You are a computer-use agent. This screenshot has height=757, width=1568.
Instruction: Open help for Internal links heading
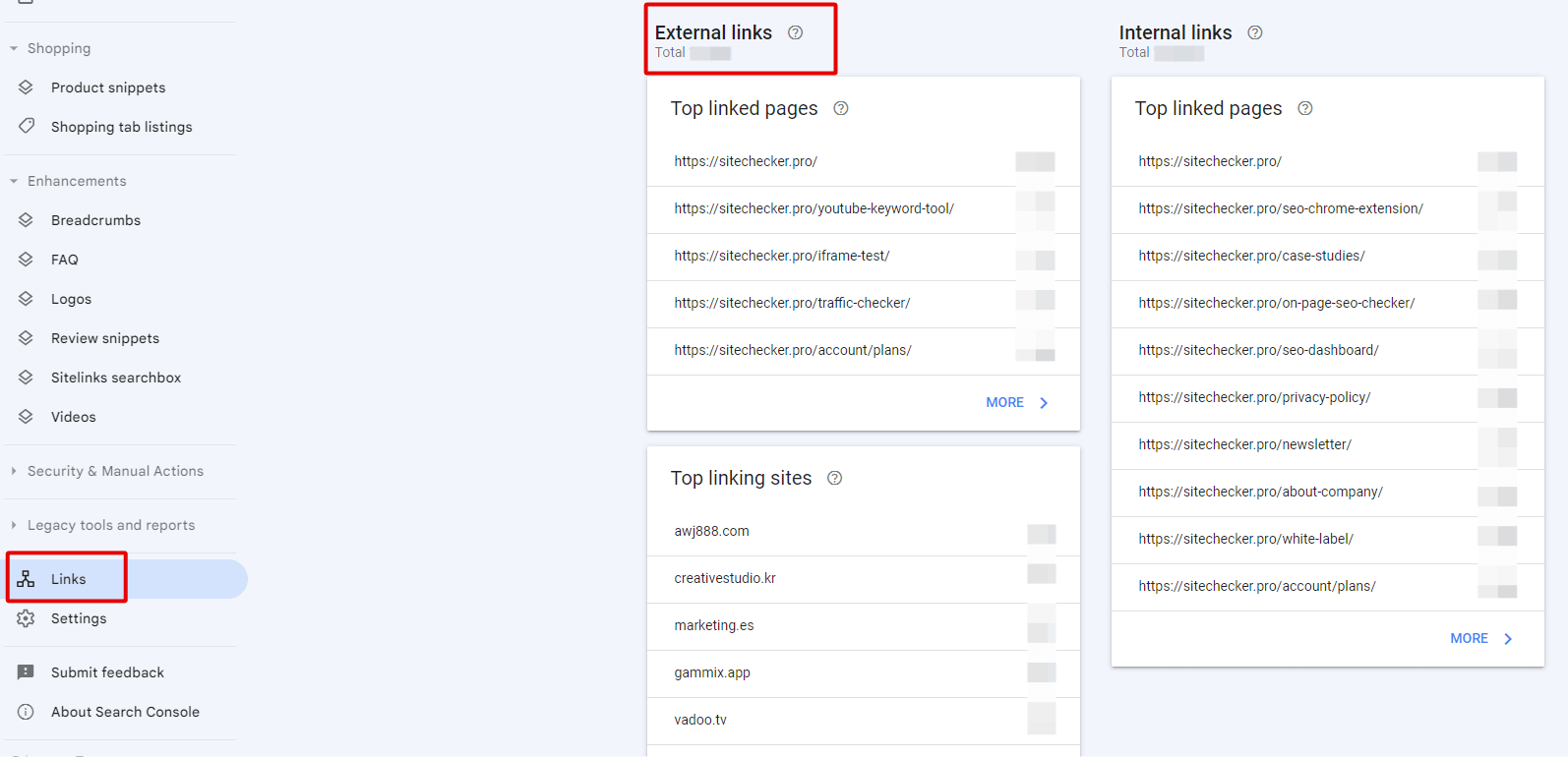(1255, 32)
